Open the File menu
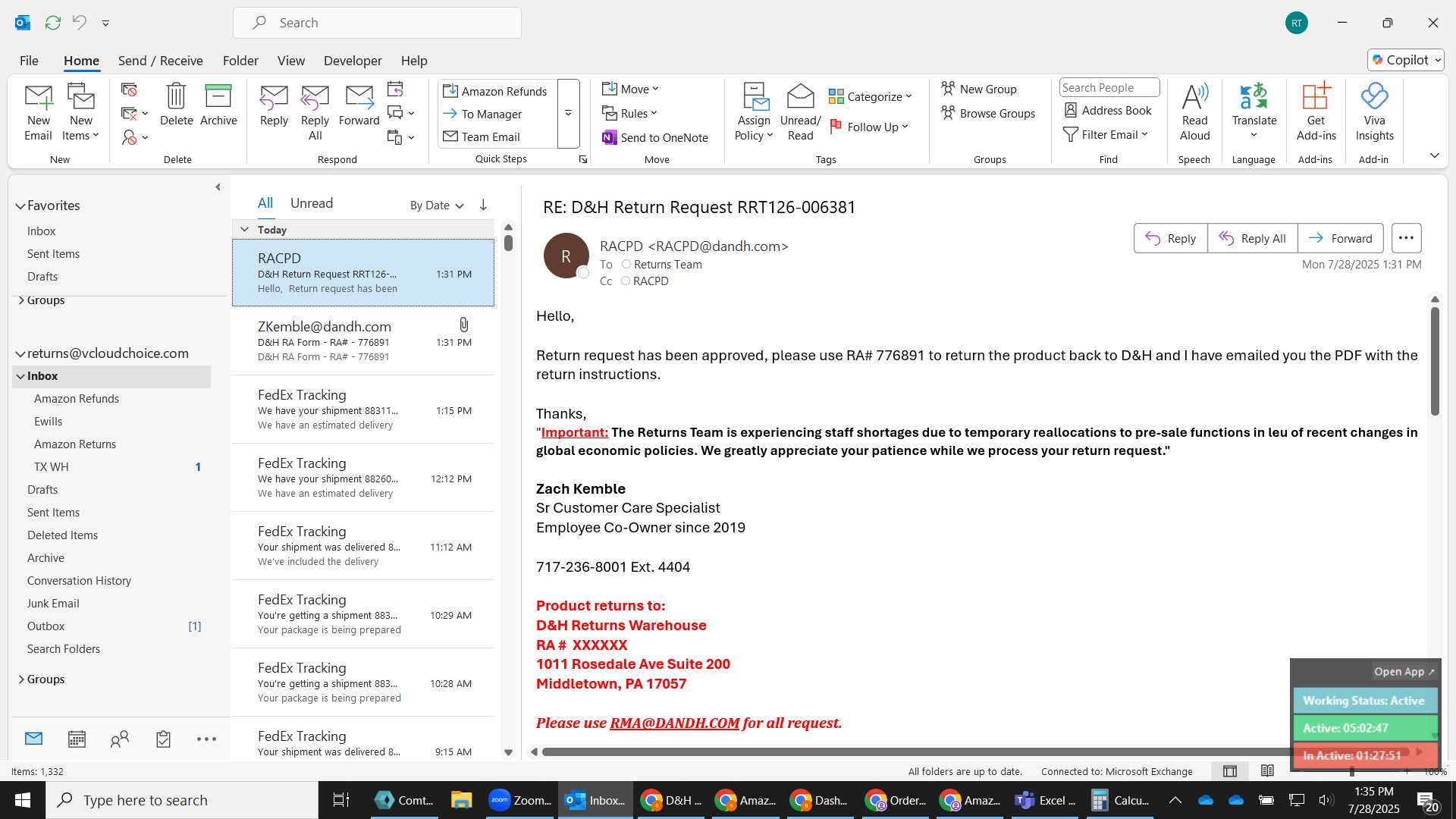 tap(29, 61)
